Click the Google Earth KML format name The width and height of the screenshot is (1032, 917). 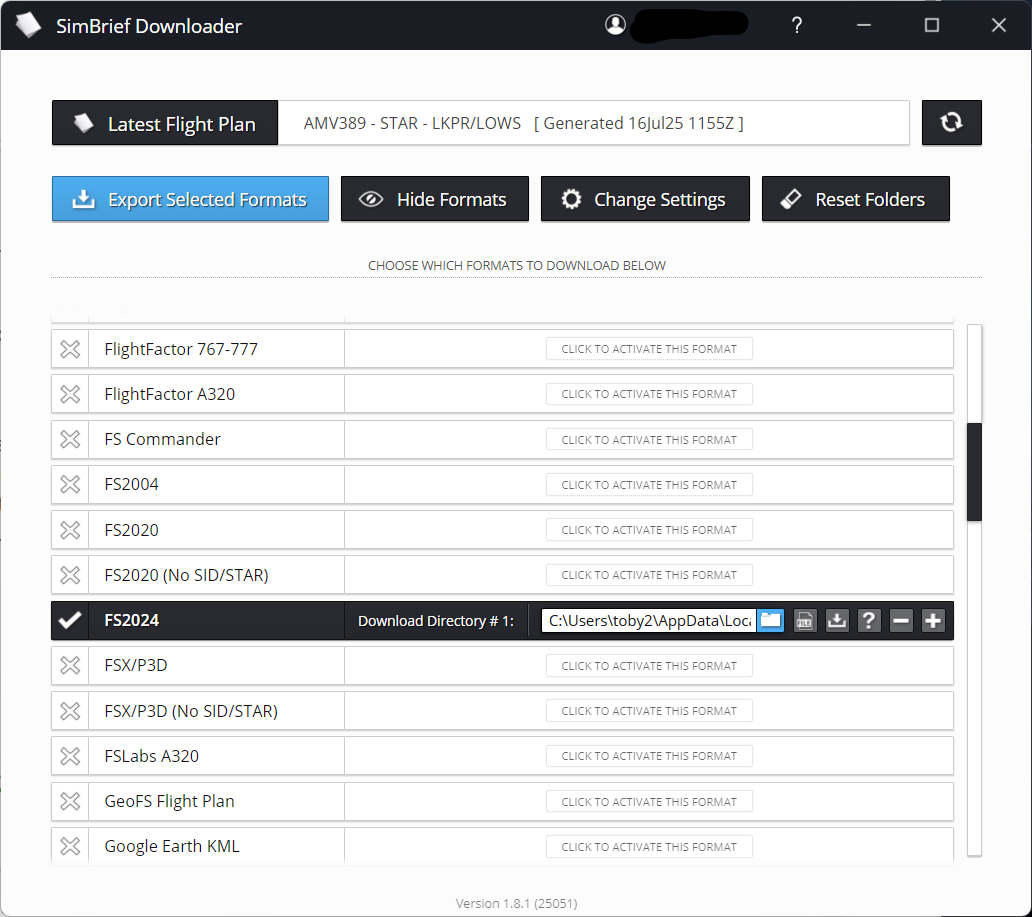tap(172, 846)
